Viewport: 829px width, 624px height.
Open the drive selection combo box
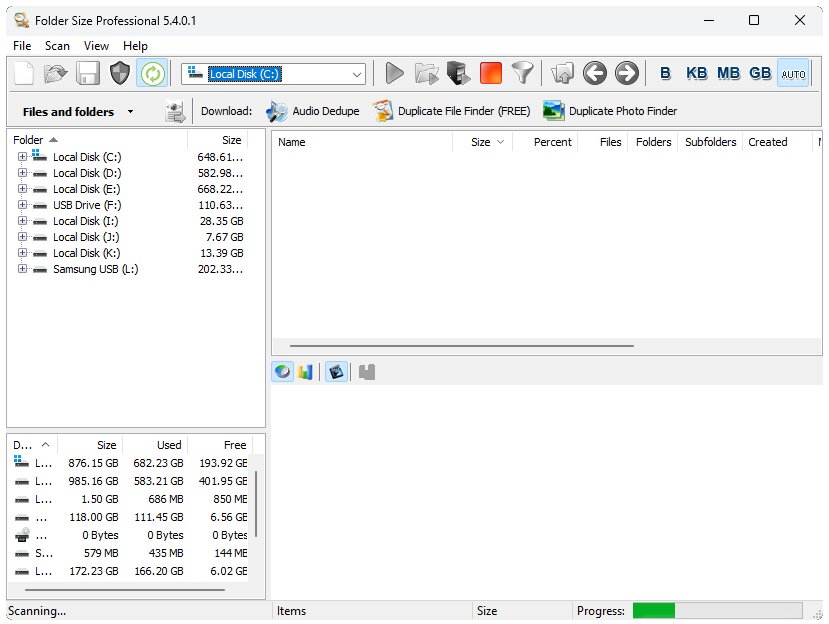(273, 74)
